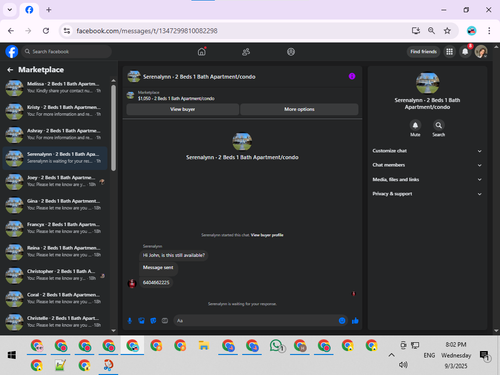Expand the Chat members section
Screen dimensions: 500x375
click(427, 165)
